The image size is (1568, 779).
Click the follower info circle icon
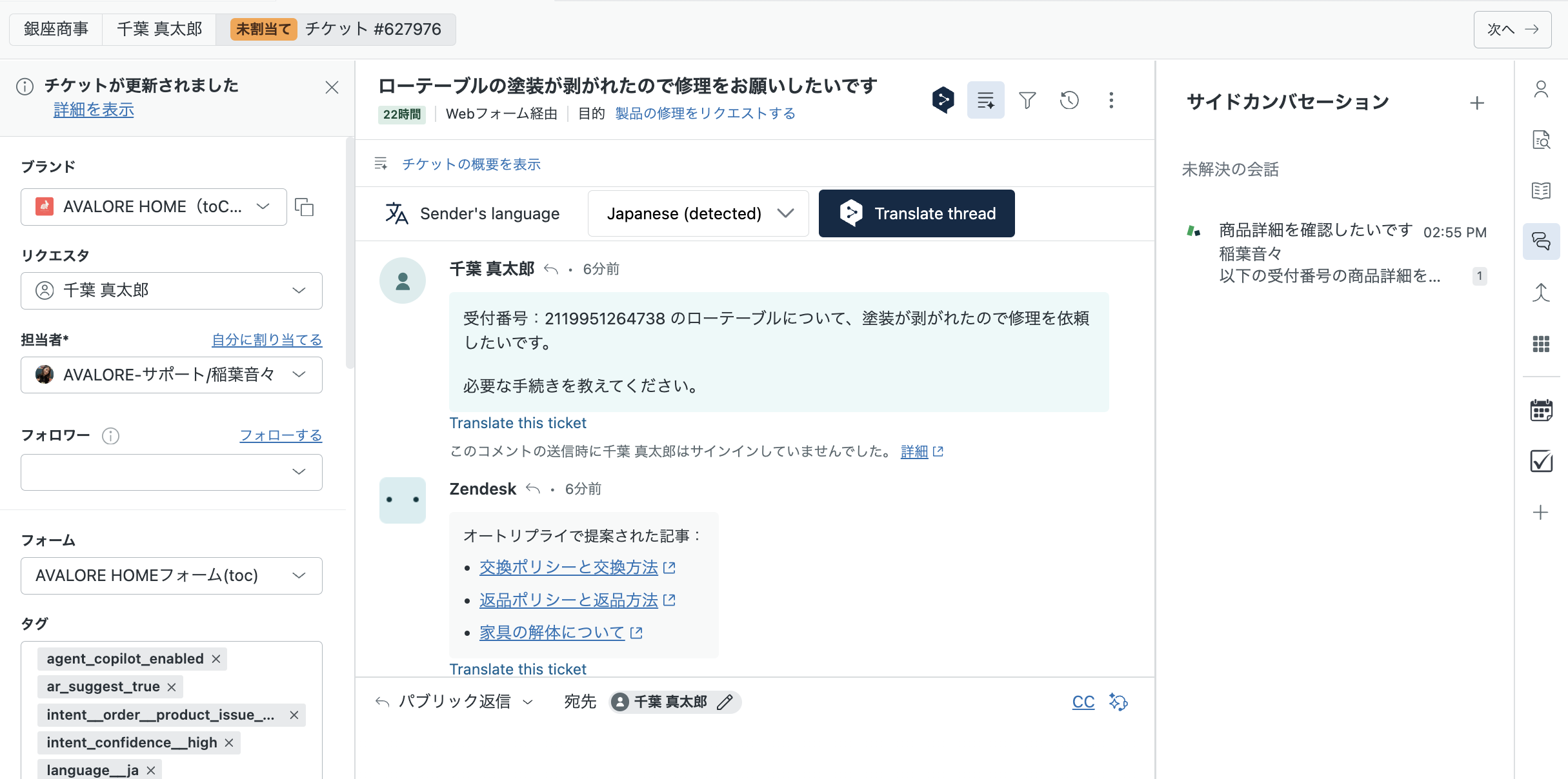[110, 436]
